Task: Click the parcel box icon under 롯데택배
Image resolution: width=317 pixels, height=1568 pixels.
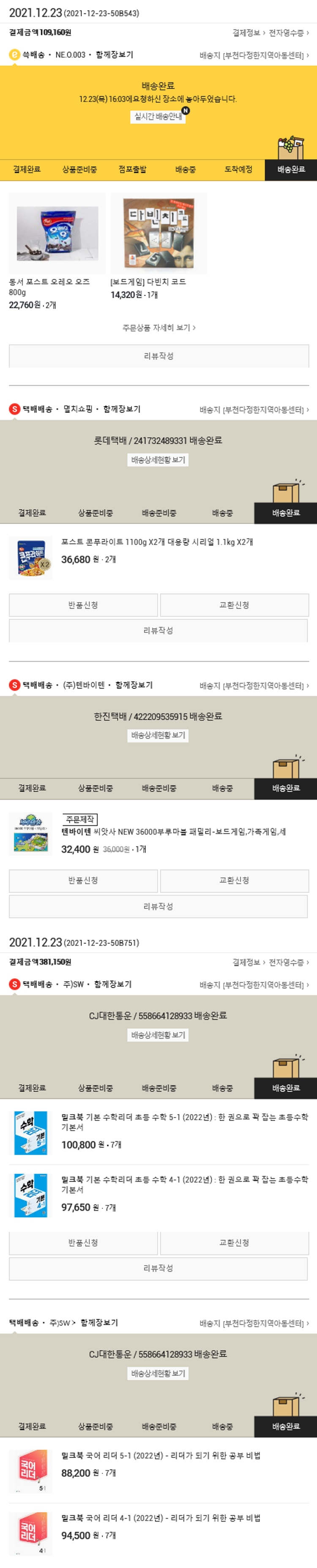Action: coord(287,490)
